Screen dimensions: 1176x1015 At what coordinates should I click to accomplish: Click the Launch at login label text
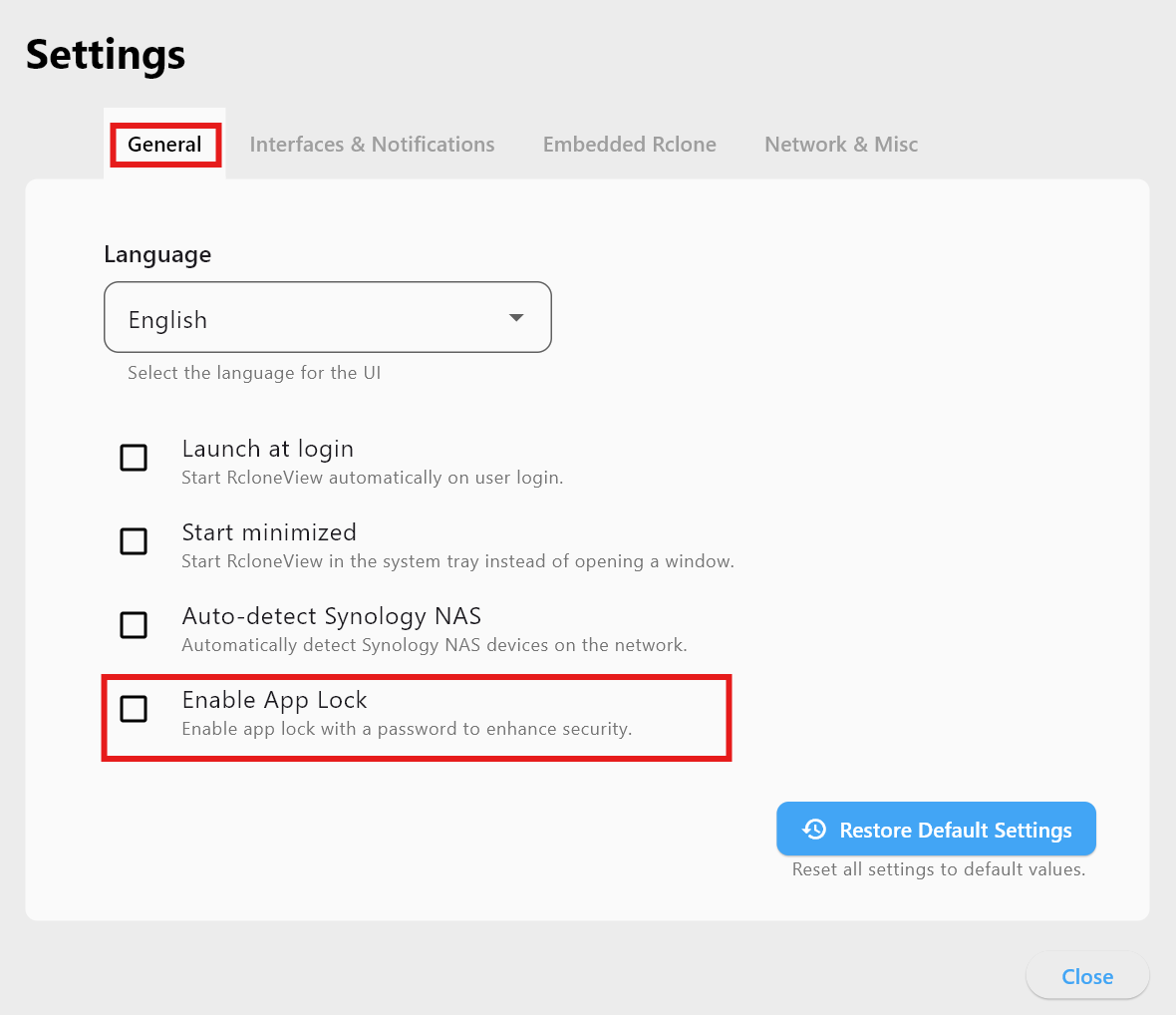[x=267, y=449]
